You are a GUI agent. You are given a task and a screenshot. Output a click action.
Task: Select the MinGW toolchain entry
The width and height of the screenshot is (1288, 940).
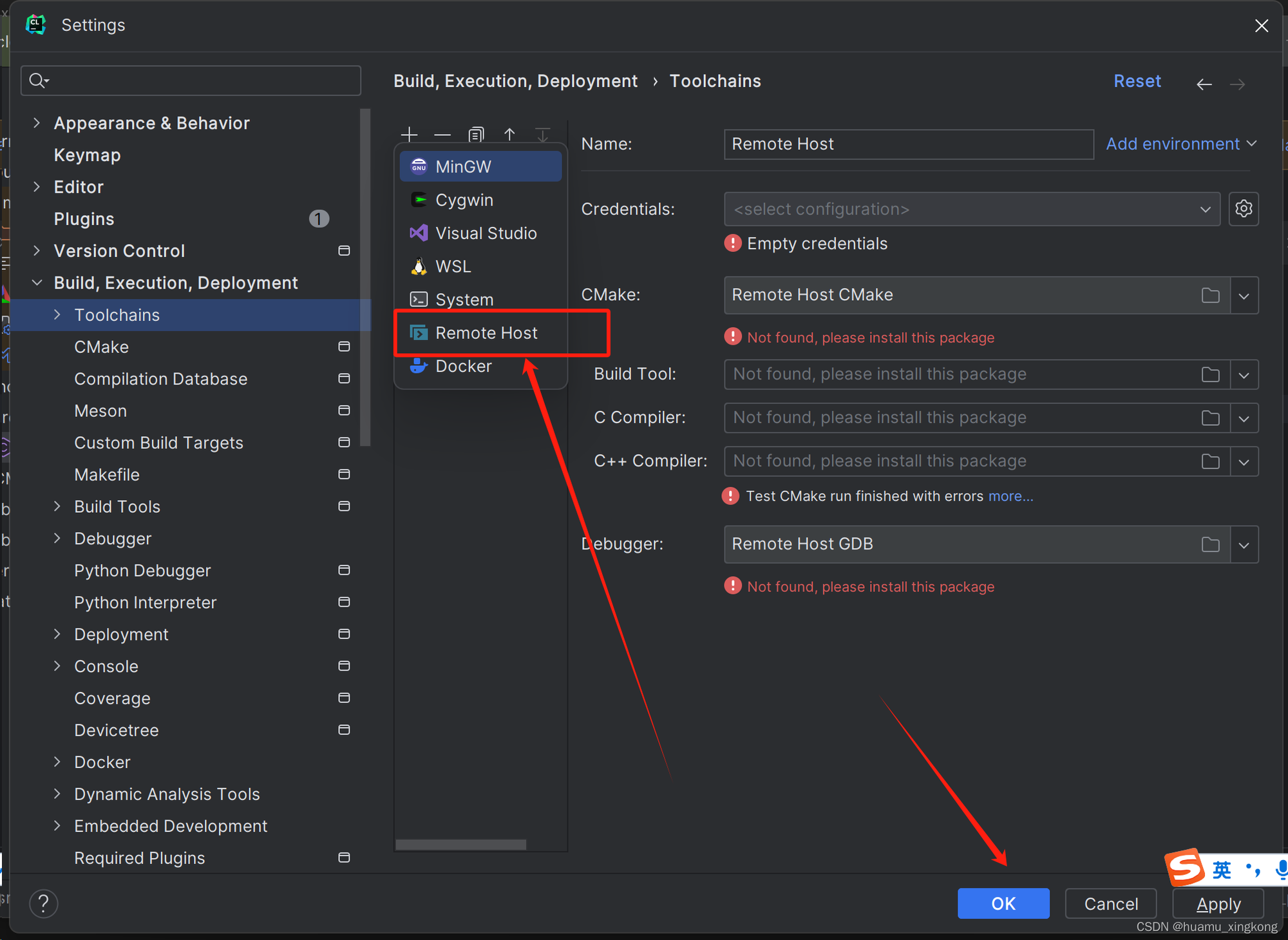pyautogui.click(x=463, y=166)
